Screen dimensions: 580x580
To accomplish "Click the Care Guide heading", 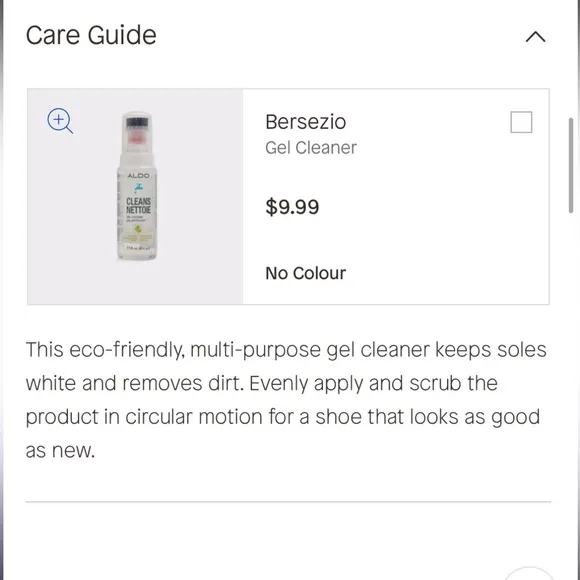I will tap(91, 35).
